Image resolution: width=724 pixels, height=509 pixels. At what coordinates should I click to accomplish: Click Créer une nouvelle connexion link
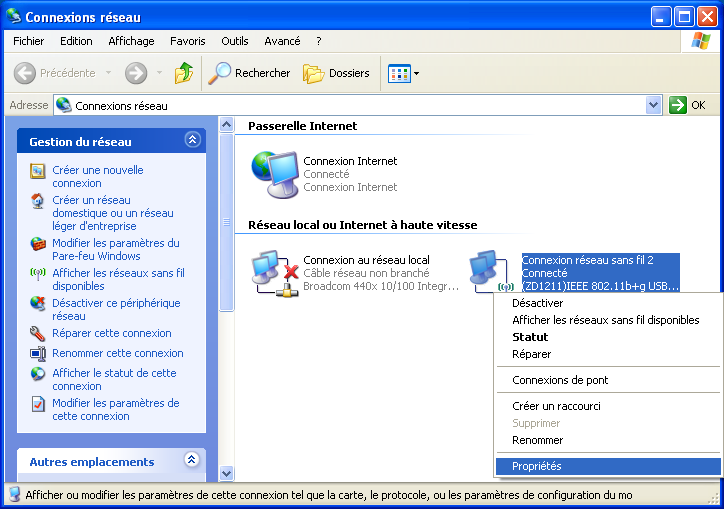coord(98,176)
